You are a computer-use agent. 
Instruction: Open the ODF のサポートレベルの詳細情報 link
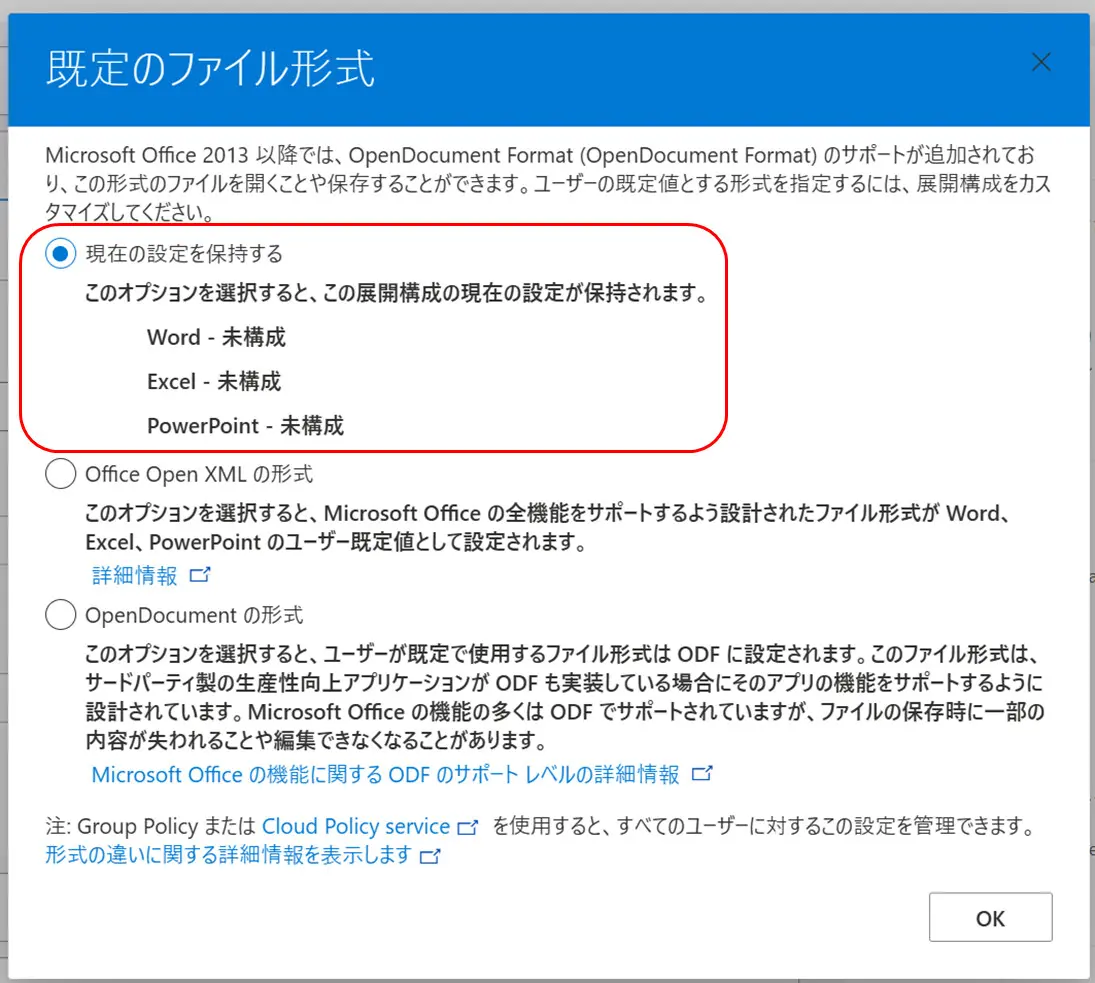[x=385, y=773]
